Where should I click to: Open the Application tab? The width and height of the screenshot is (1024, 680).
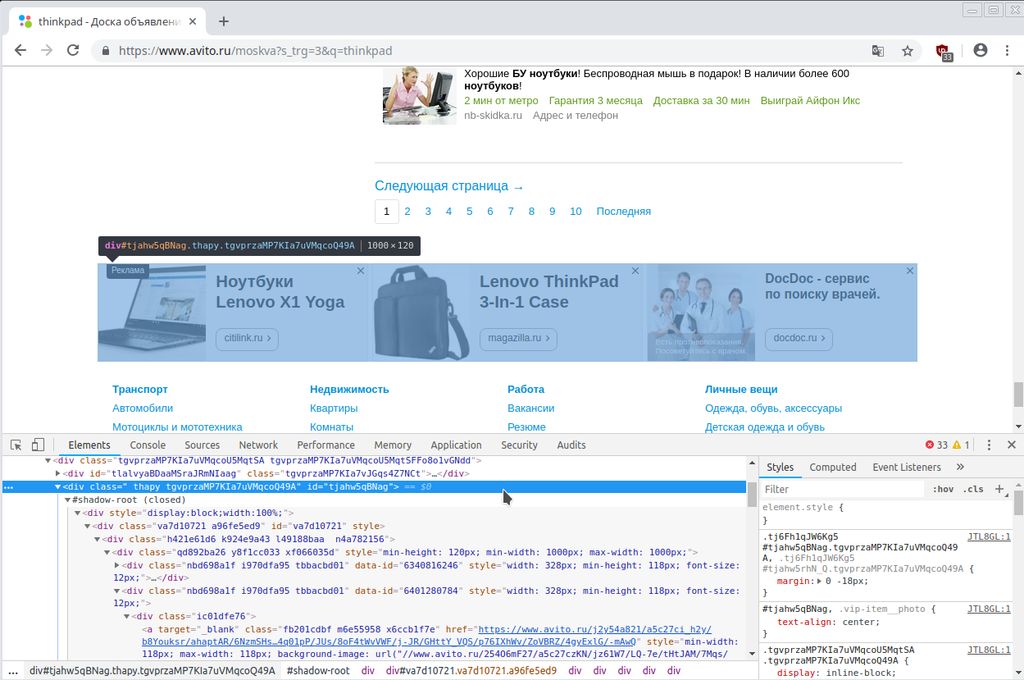pos(456,445)
